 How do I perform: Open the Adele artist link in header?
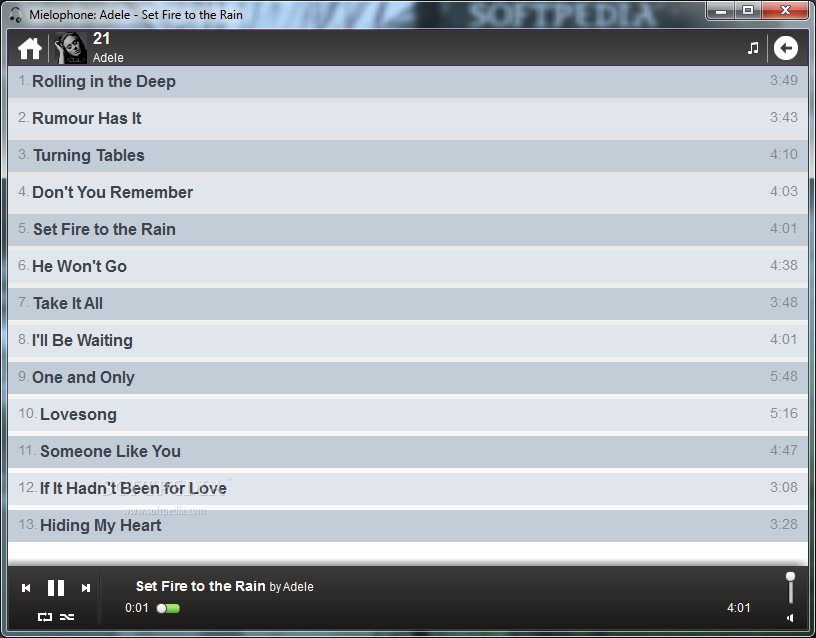108,58
